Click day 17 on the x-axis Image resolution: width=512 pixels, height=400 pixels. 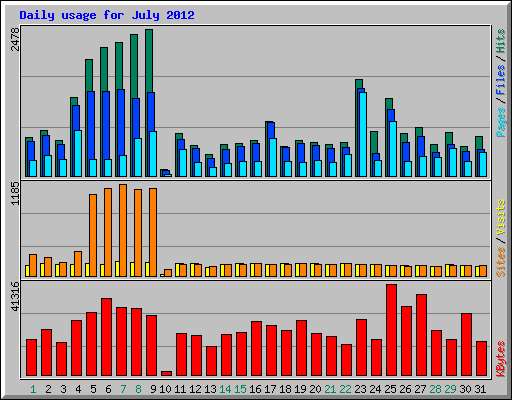270,389
